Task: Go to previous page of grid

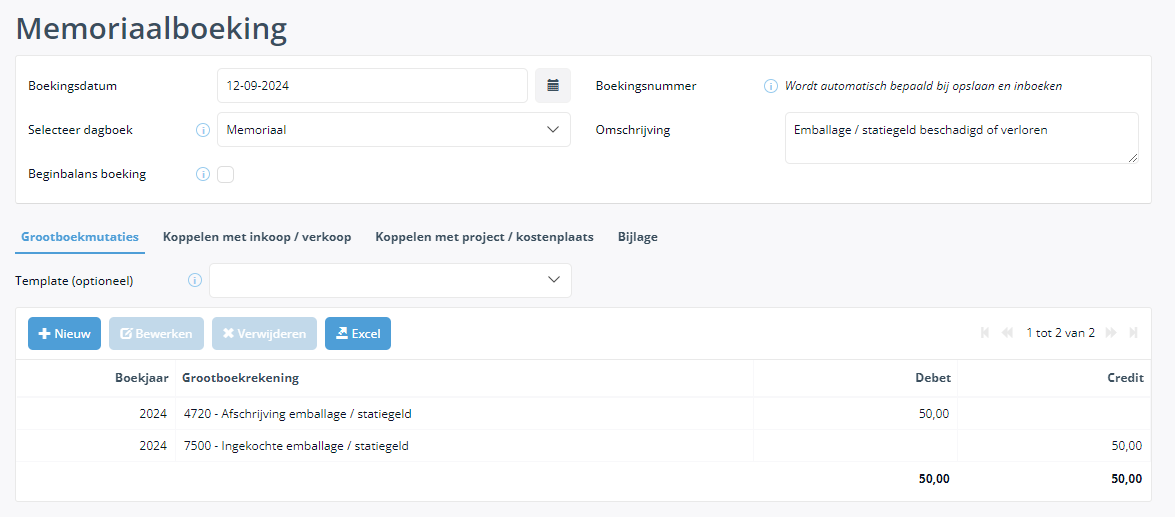Action: (1007, 333)
